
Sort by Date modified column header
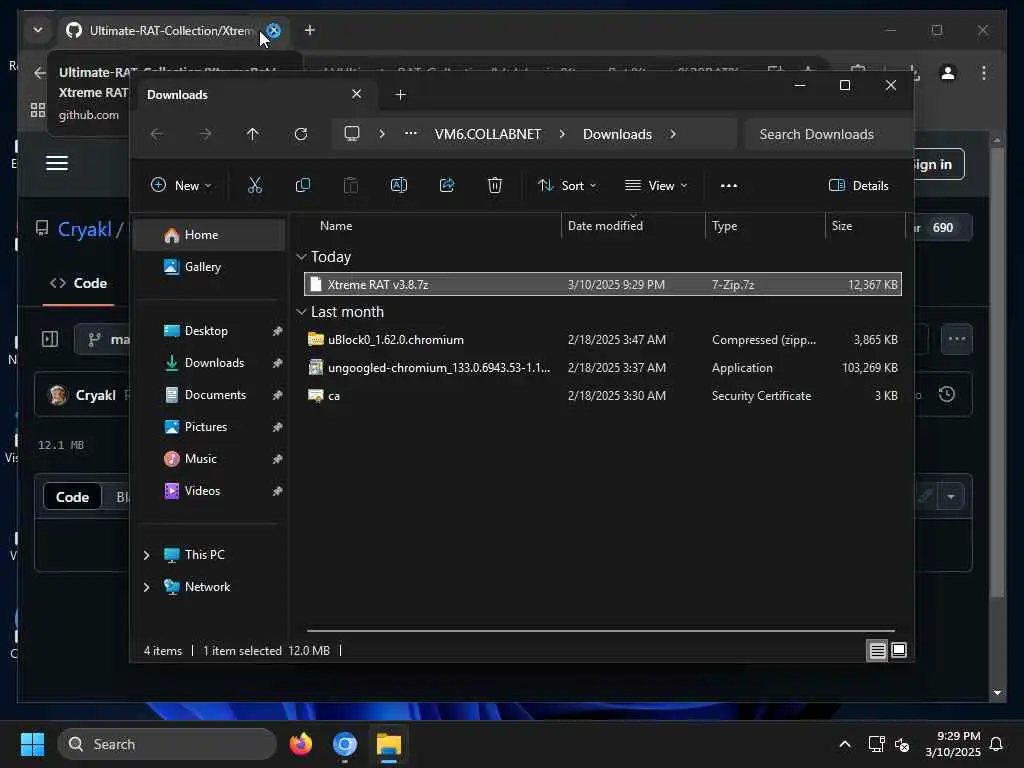click(x=605, y=226)
